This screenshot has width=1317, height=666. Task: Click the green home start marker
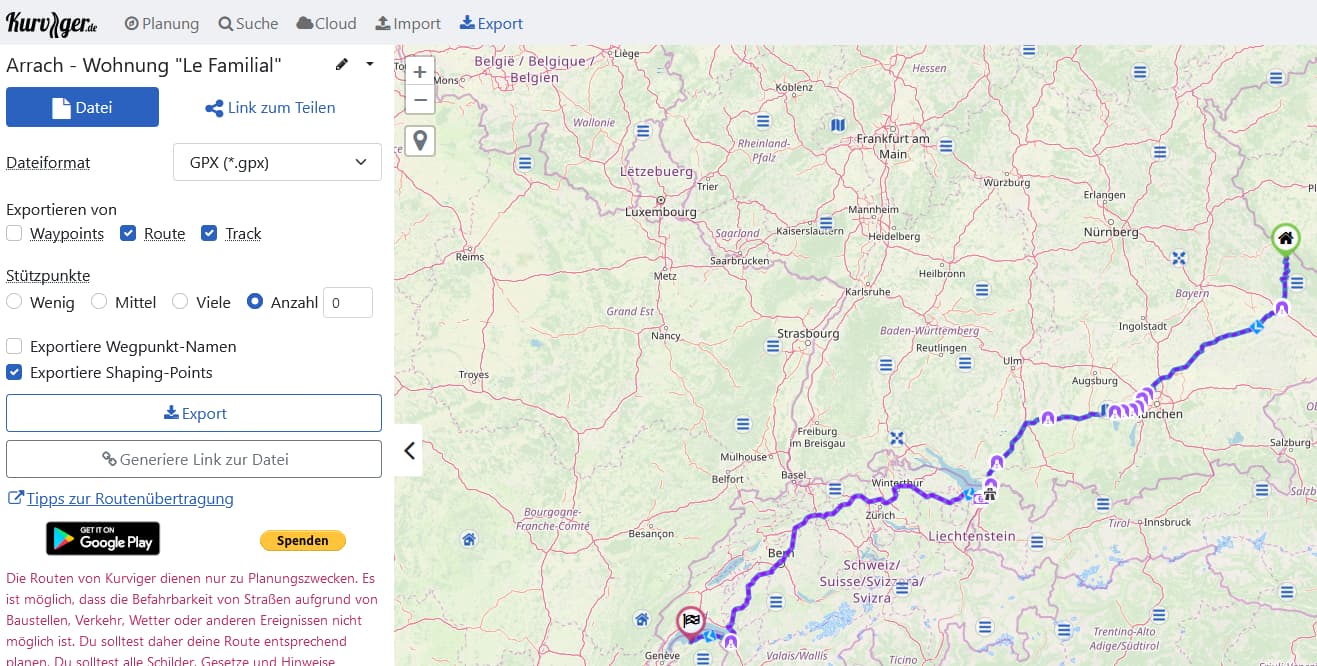tap(1285, 238)
